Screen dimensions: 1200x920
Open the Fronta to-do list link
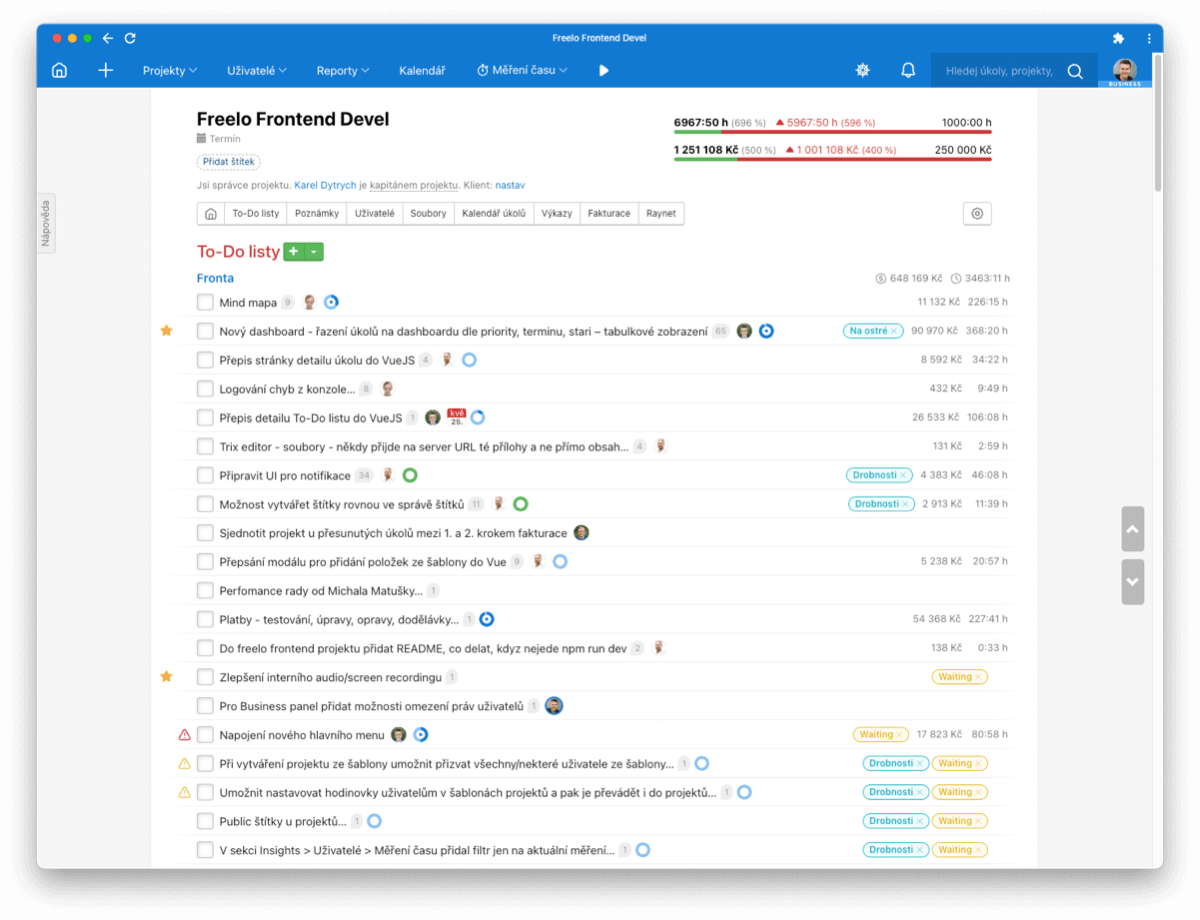tap(215, 278)
